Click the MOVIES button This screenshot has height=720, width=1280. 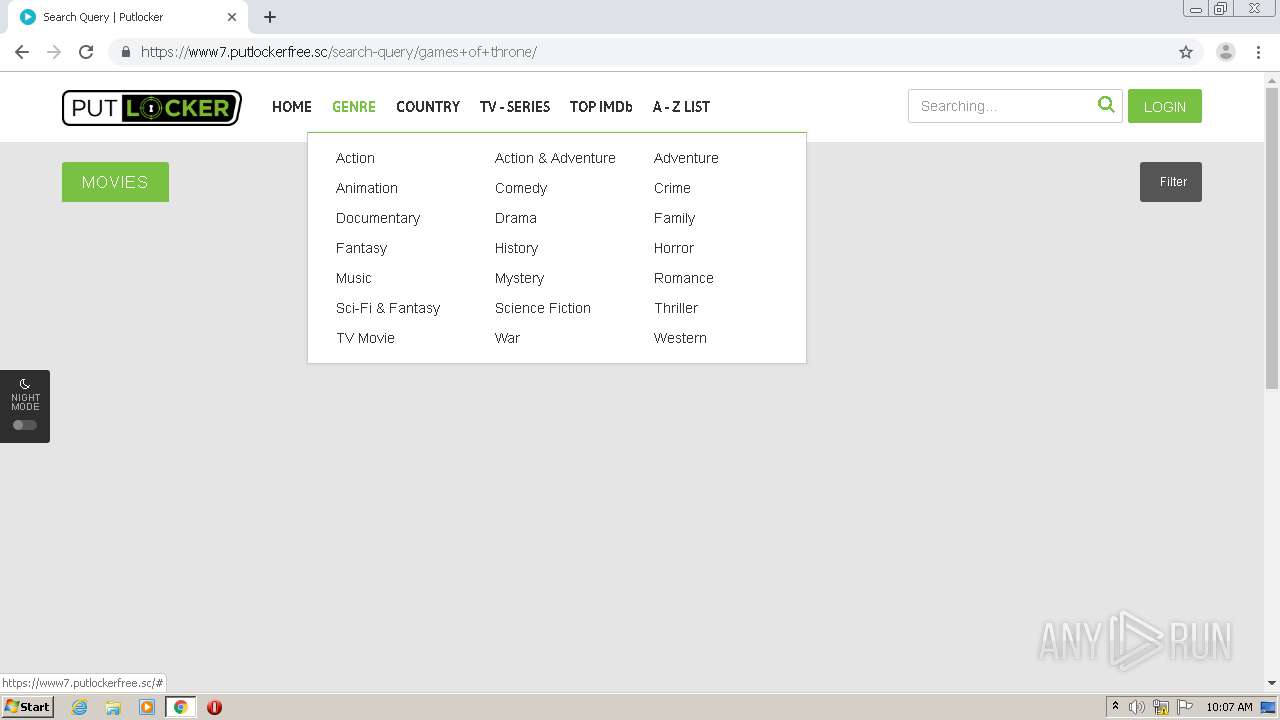115,182
